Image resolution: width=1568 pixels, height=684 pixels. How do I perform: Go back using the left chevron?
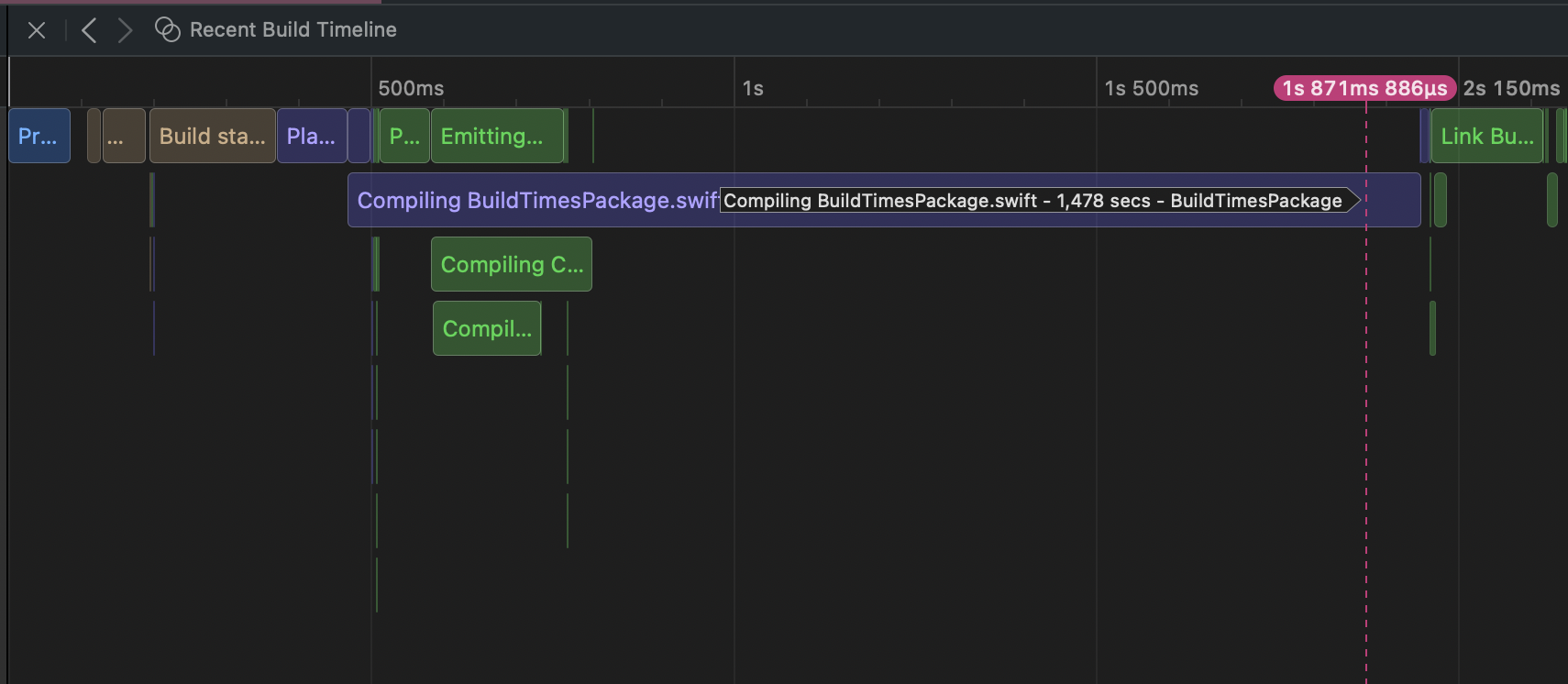[x=89, y=30]
